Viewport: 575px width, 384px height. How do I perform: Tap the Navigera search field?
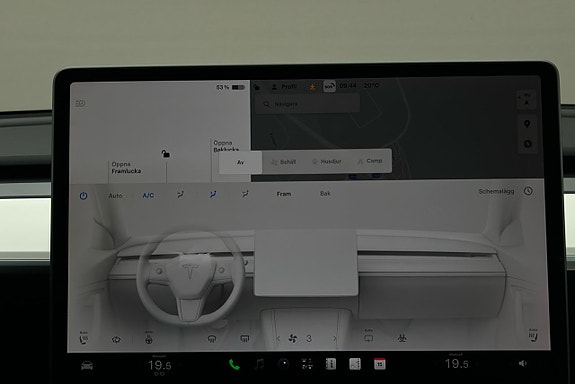307,104
